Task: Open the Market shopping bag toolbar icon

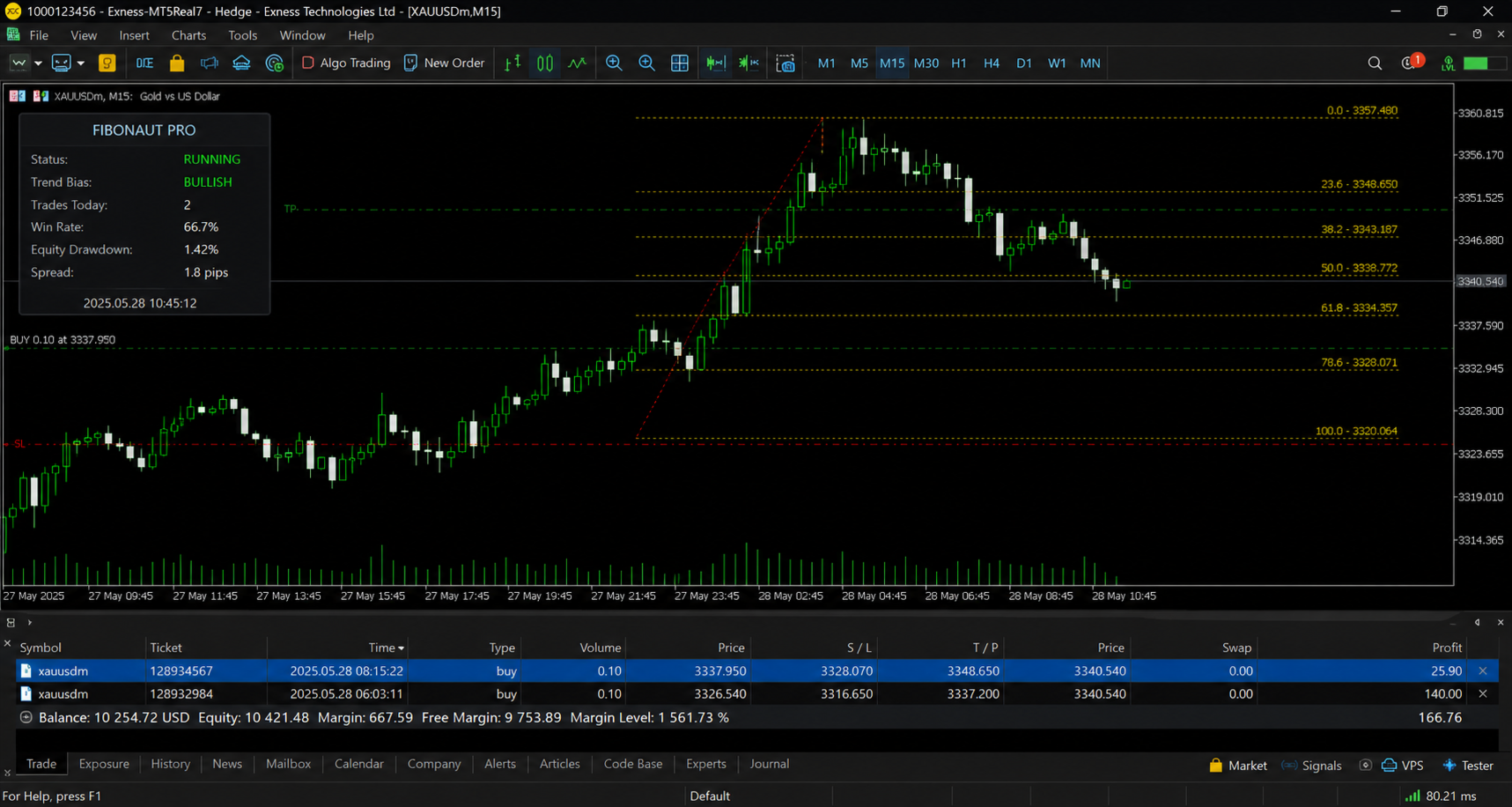Action: click(x=177, y=63)
